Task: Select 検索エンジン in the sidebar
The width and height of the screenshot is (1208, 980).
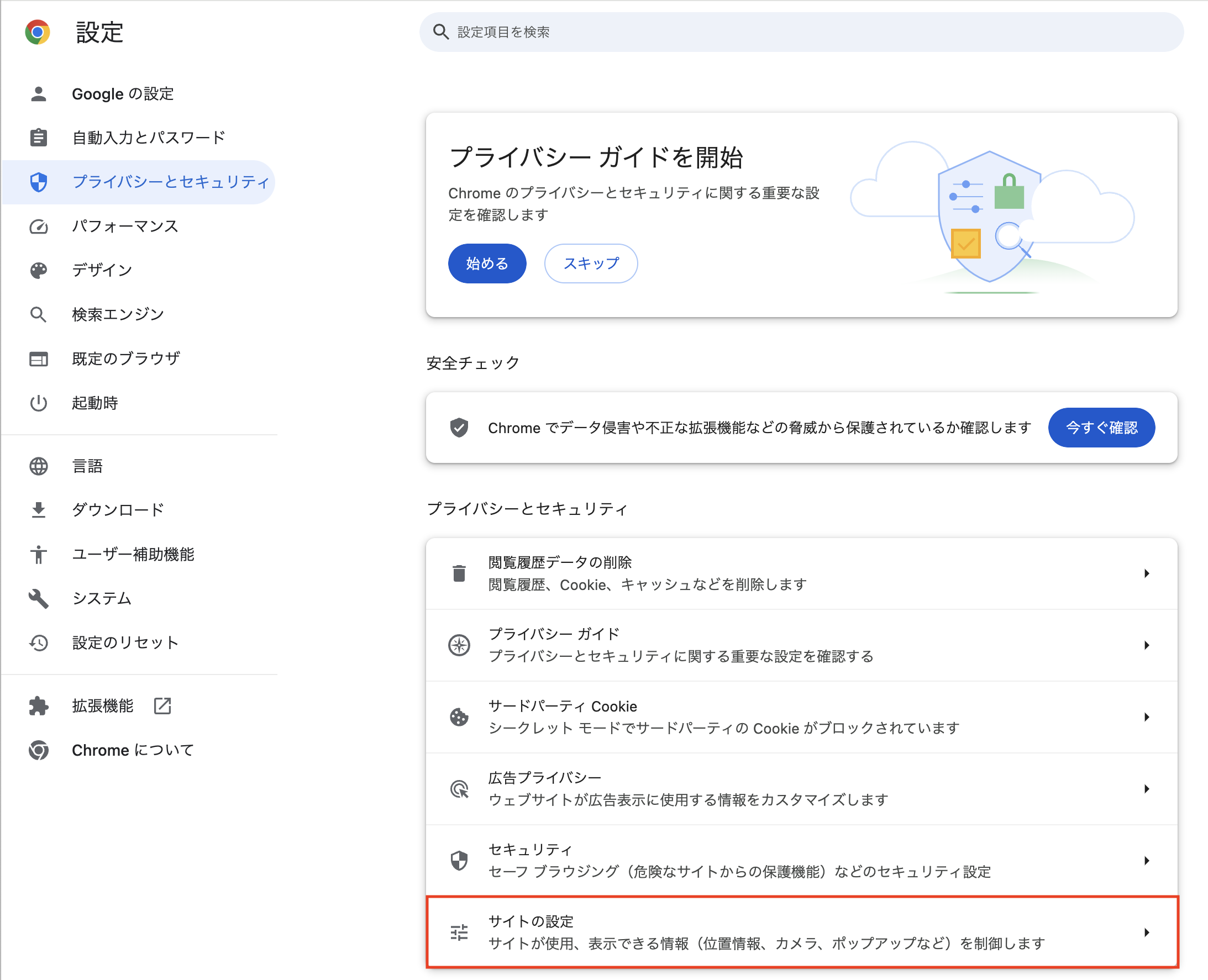Action: point(118,314)
